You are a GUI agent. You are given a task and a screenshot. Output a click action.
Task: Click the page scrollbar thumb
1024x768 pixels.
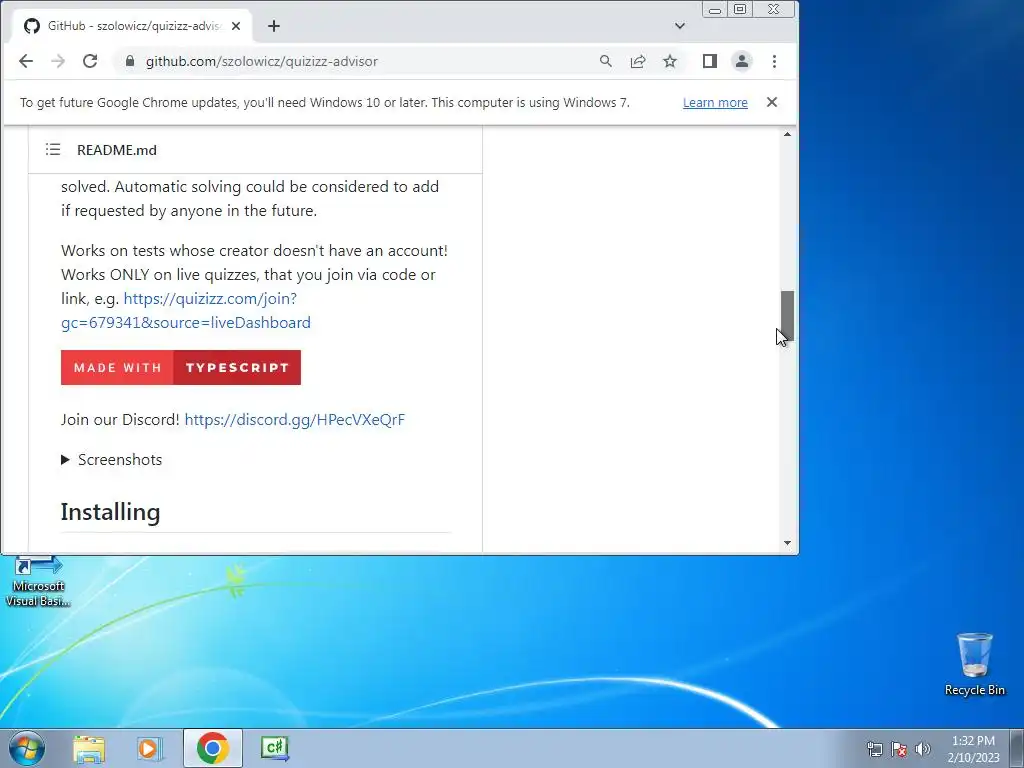787,316
